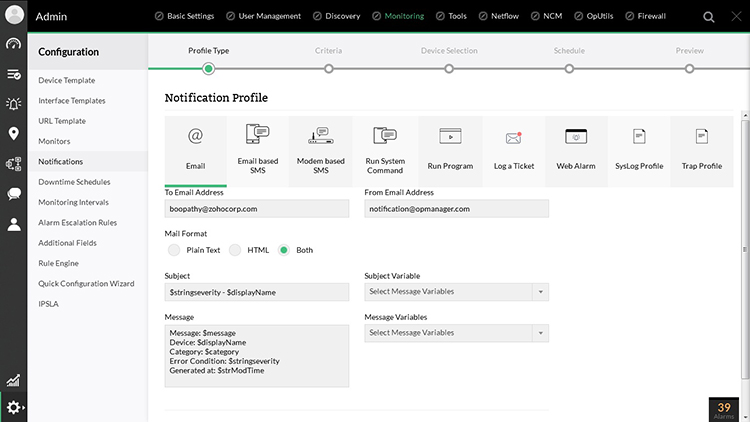The image size is (750, 422).
Task: Select the Both mail format option
Action: pyautogui.click(x=284, y=250)
